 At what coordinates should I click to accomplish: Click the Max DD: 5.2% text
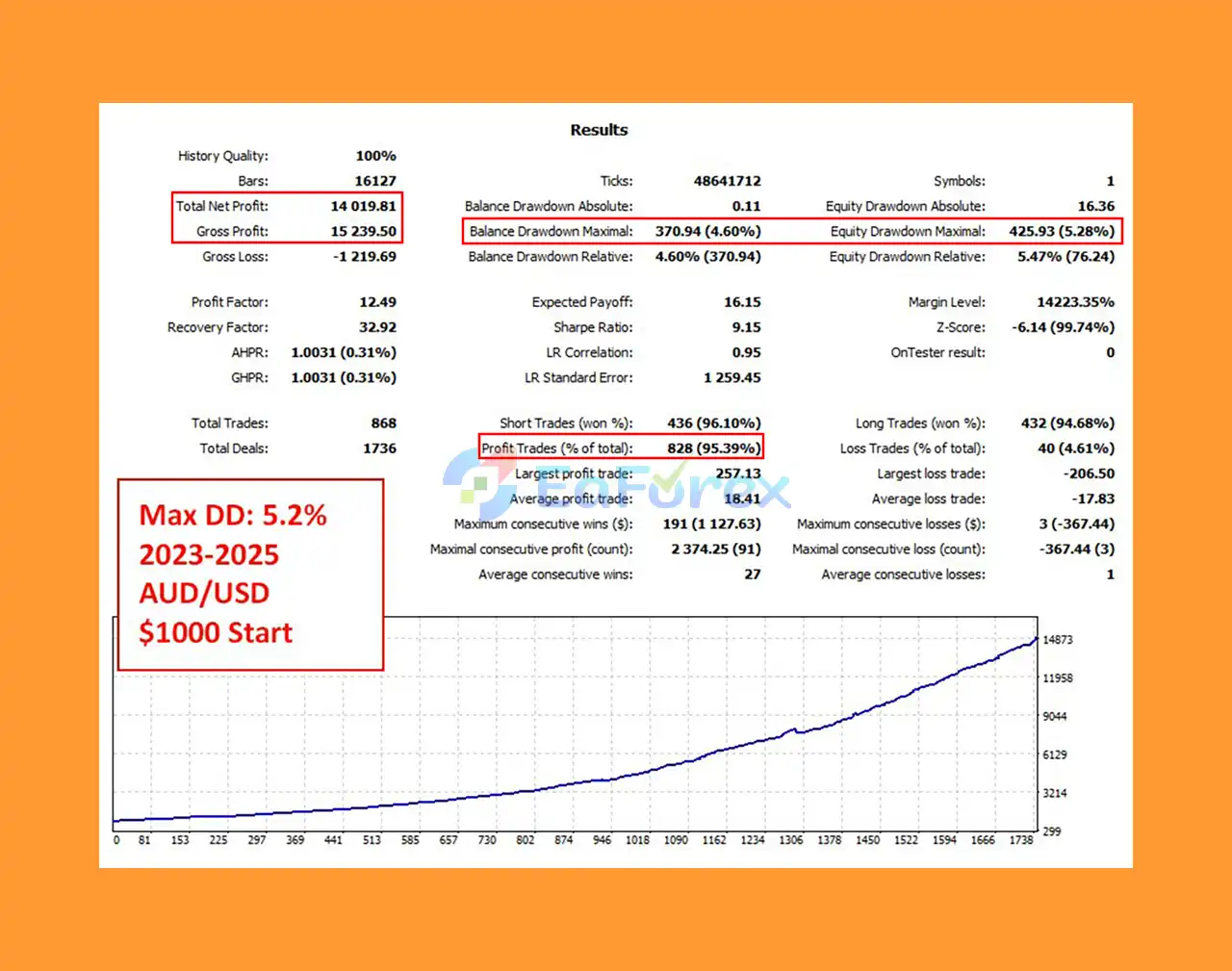pyautogui.click(x=233, y=516)
